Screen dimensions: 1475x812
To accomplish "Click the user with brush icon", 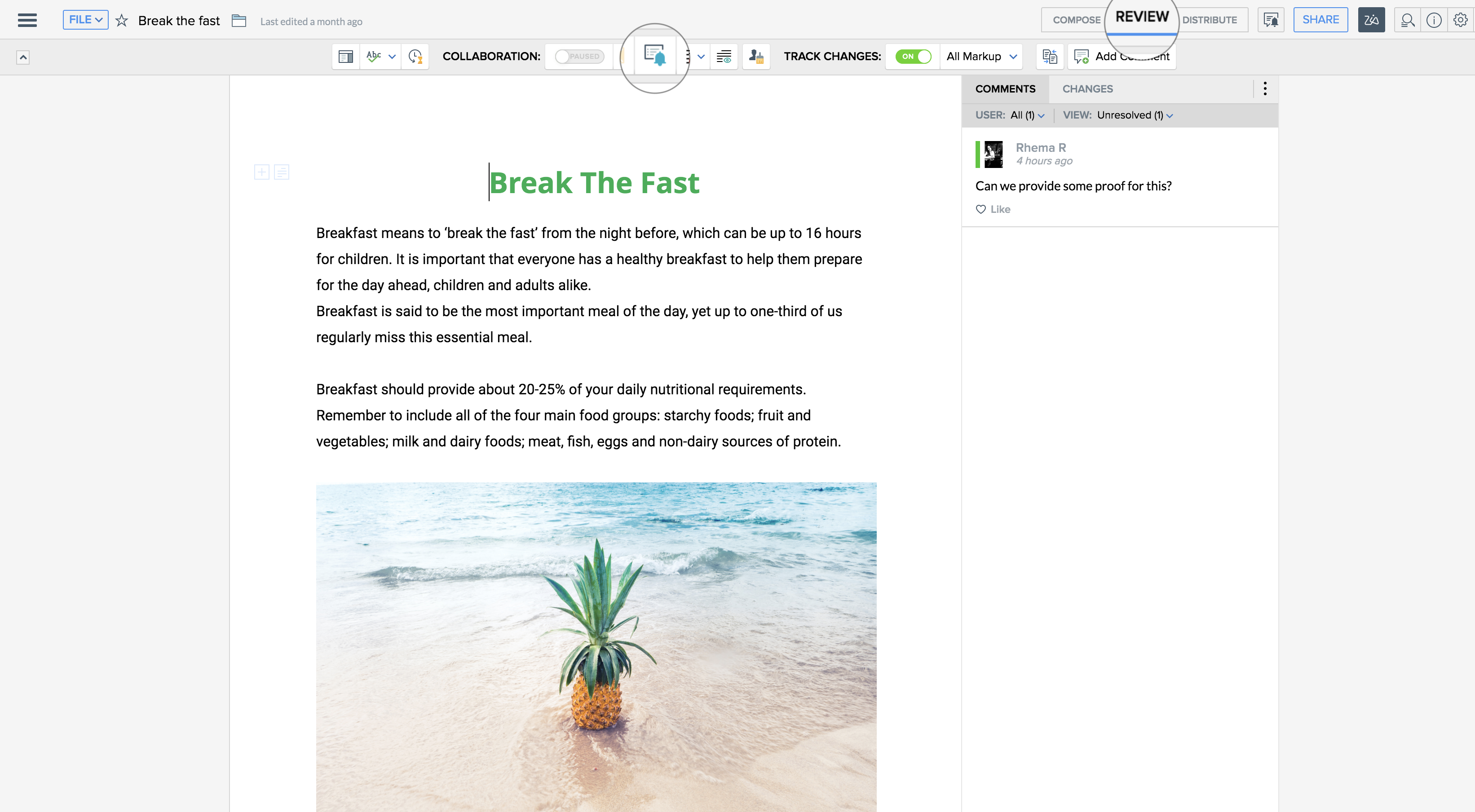I will [x=756, y=56].
